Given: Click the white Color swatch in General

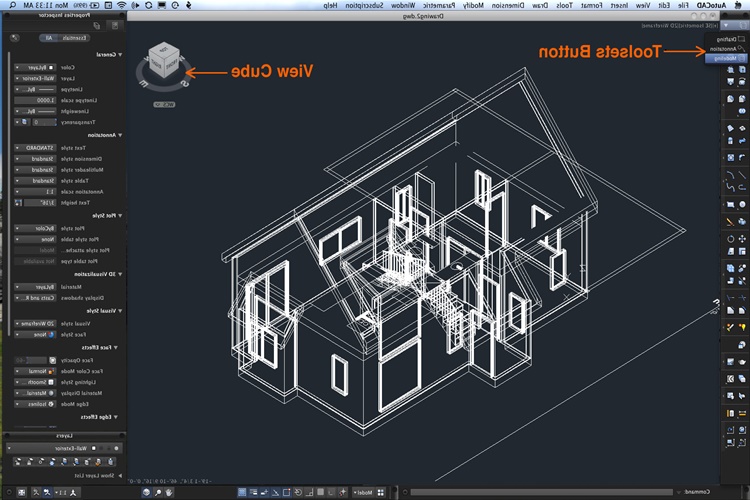Looking at the screenshot, I should pyautogui.click(x=51, y=67).
